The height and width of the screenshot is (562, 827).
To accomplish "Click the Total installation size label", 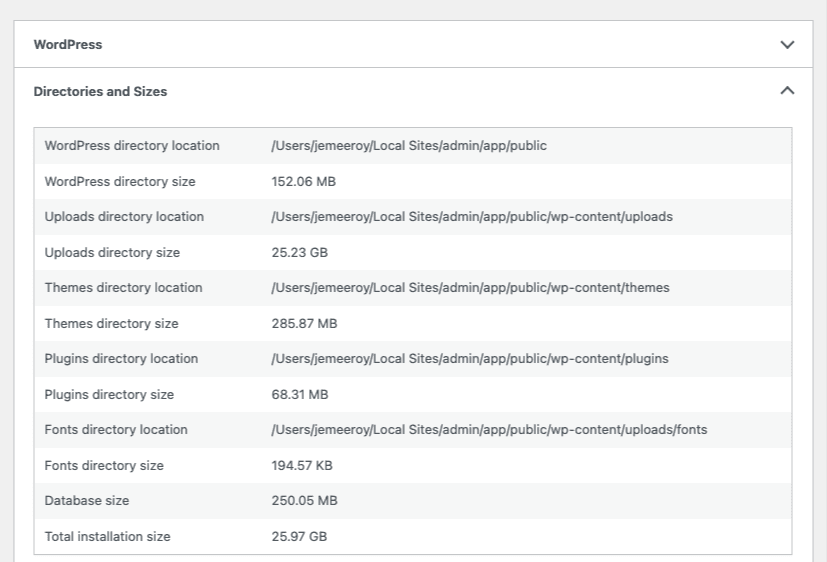I will (x=108, y=537).
